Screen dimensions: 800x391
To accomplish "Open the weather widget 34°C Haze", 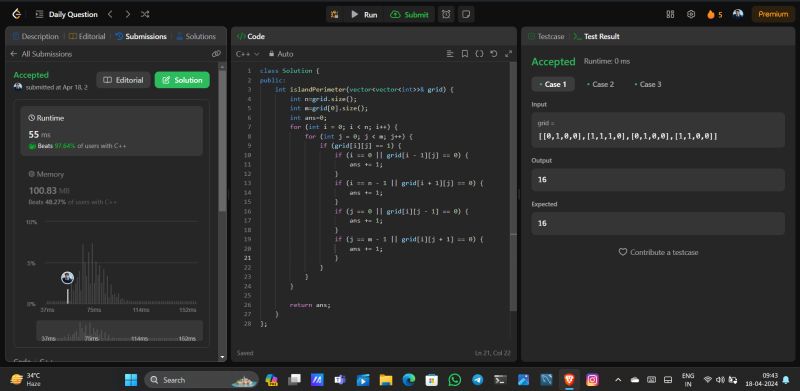I will click(26, 379).
